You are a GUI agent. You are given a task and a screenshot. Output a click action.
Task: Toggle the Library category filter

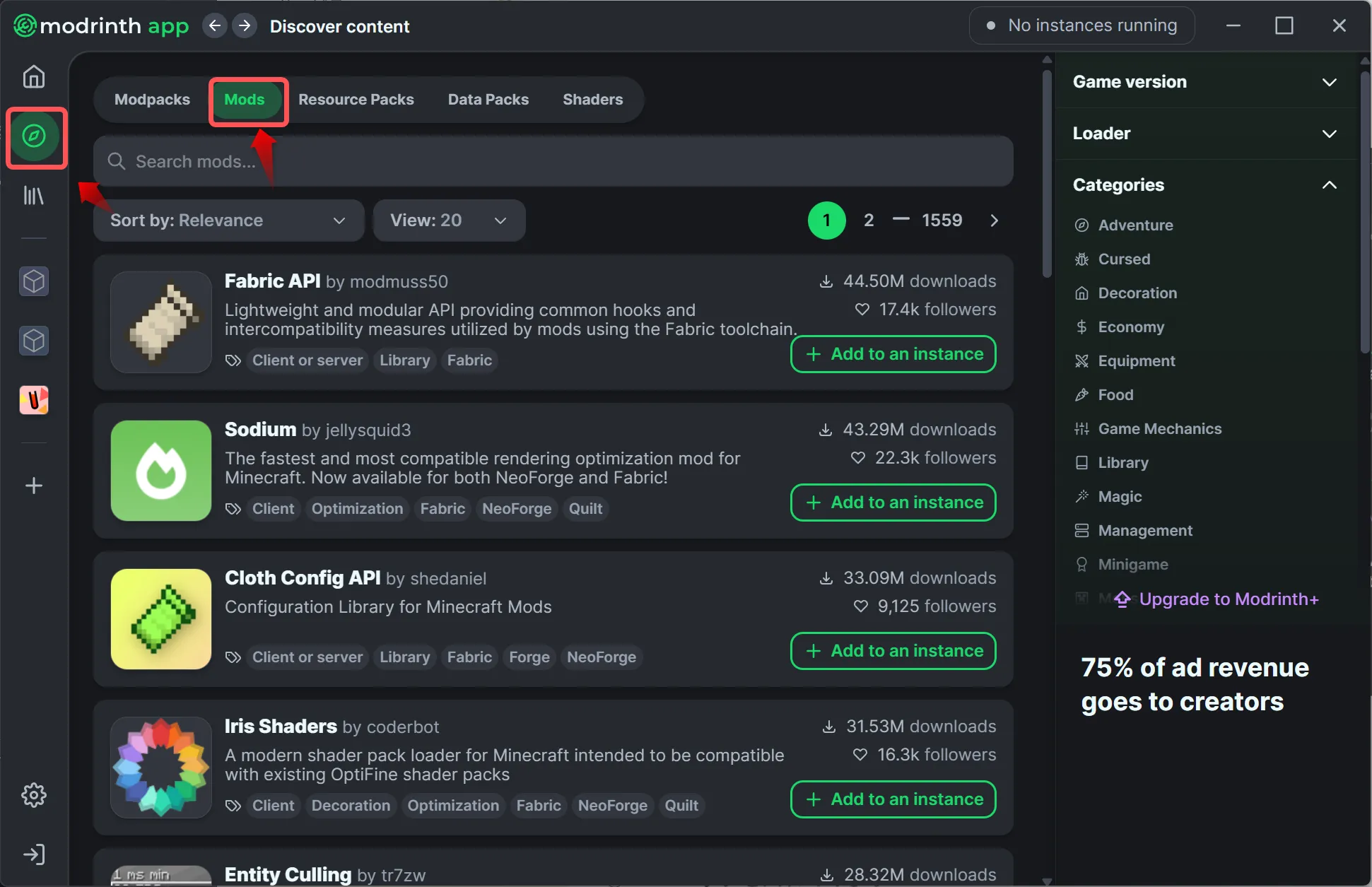[x=1122, y=462]
